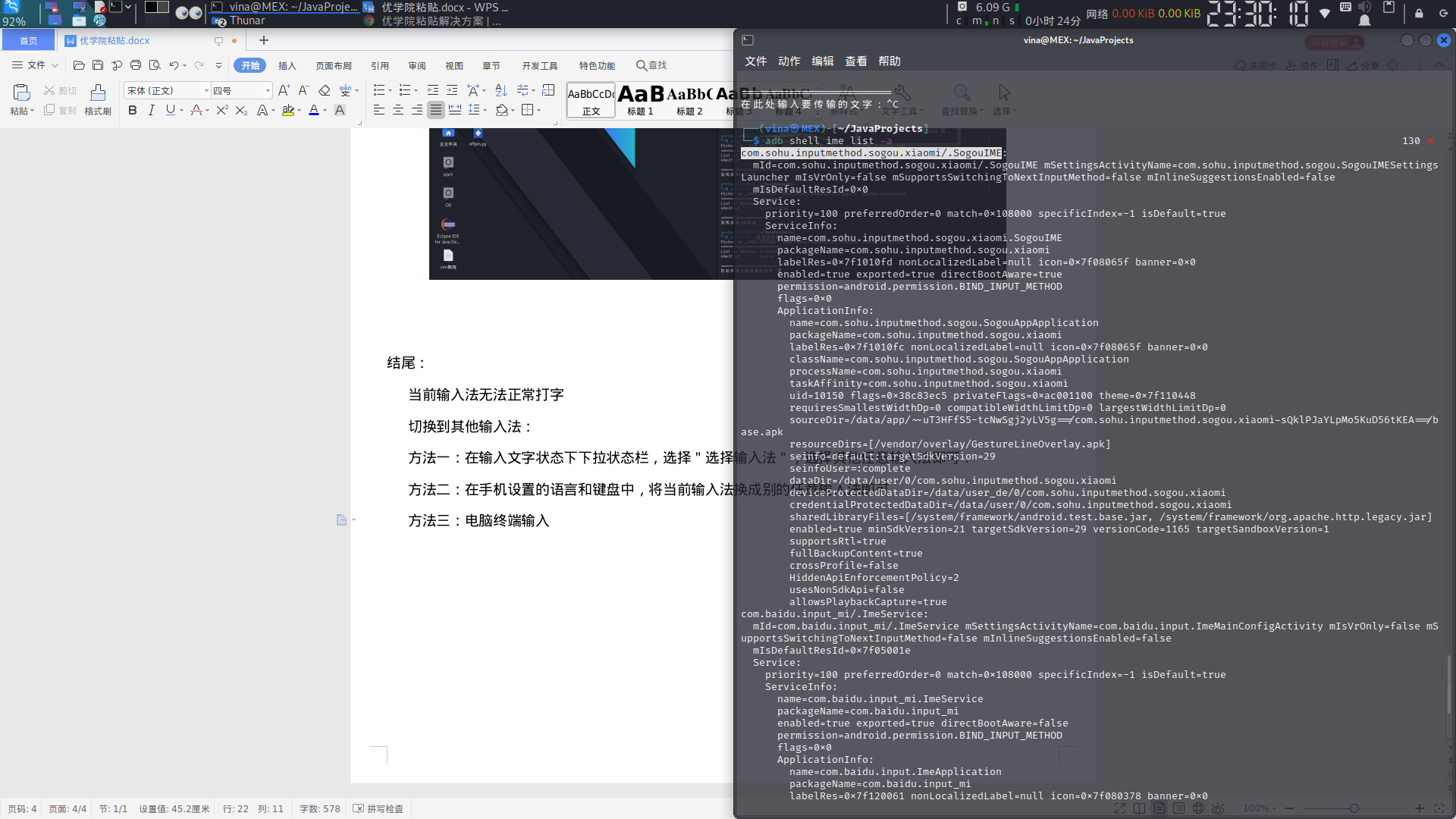The image size is (1456, 819).
Task: Toggle justified paragraph alignment
Action: (x=436, y=110)
